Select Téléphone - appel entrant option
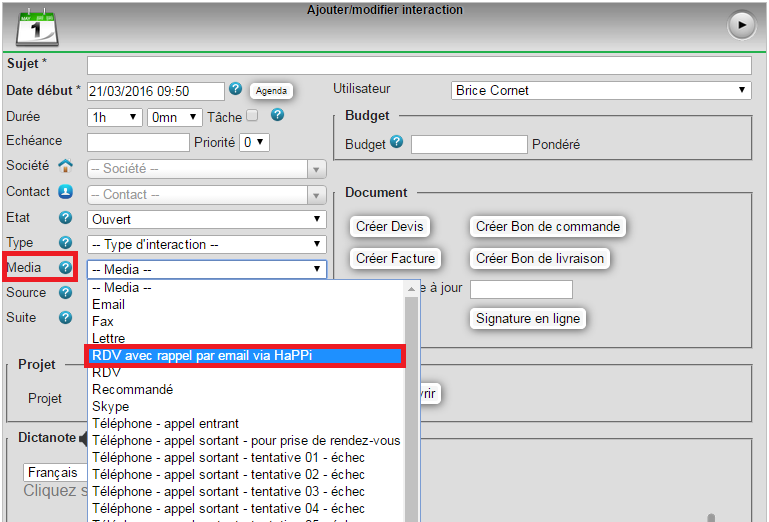The image size is (769, 522). [246, 423]
